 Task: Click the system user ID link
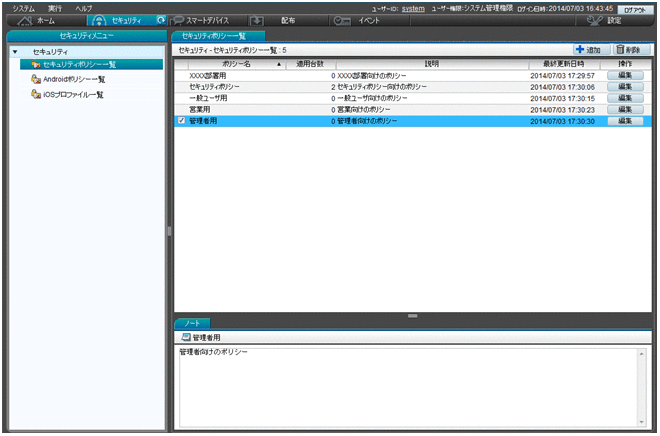[413, 8]
